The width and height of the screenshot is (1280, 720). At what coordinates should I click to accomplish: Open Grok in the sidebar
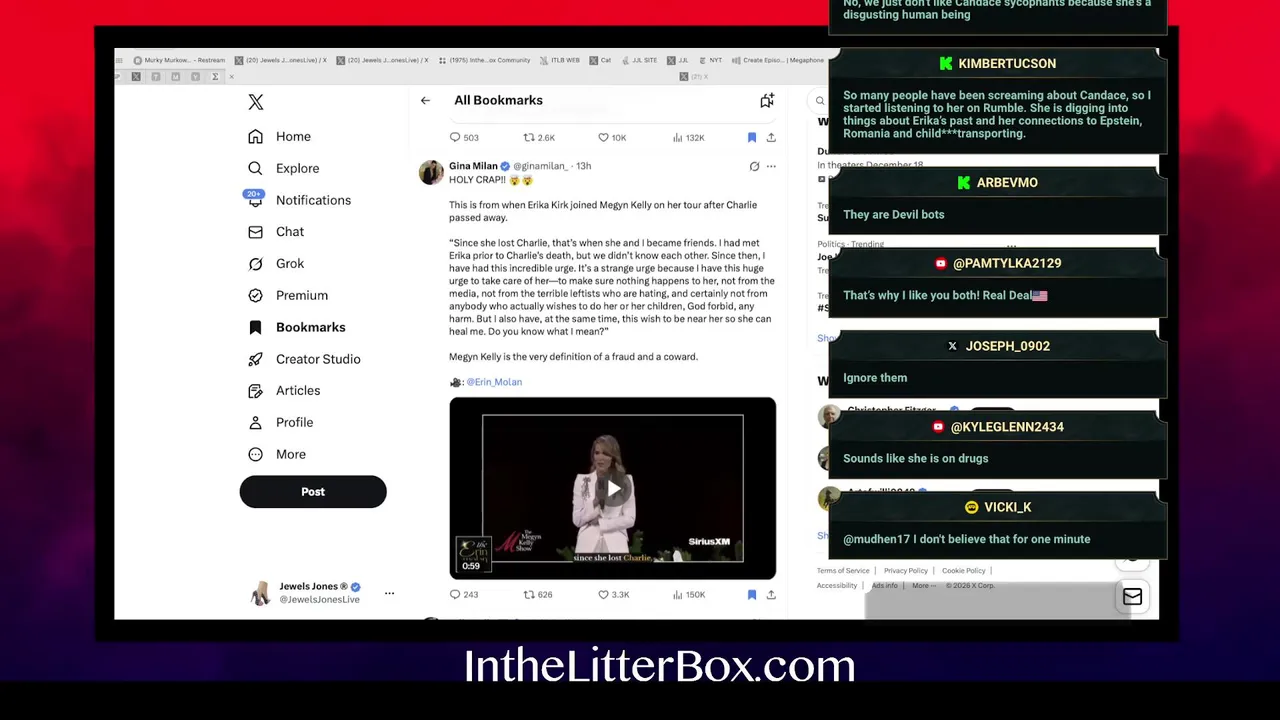click(x=276, y=263)
